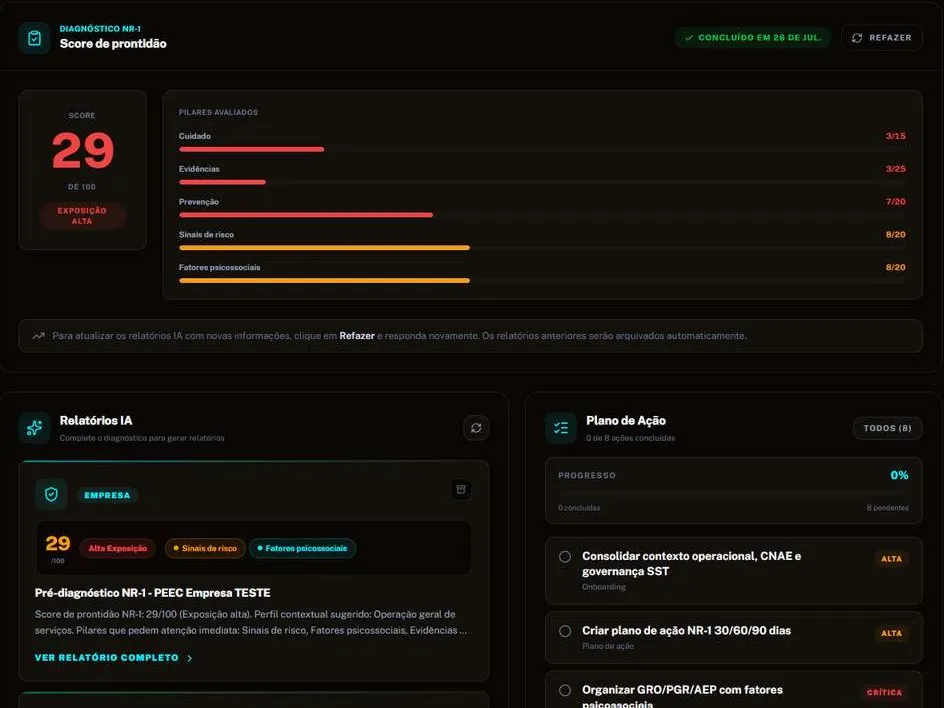944x708 pixels.
Task: Click the Prevenção pillar progress bar
Action: click(x=542, y=215)
